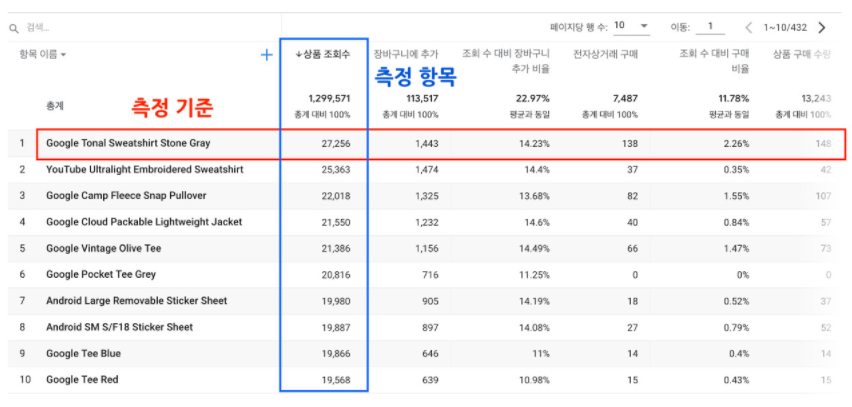Sort by 장바구니에 추가 column header
The height and width of the screenshot is (407, 852).
(406, 54)
